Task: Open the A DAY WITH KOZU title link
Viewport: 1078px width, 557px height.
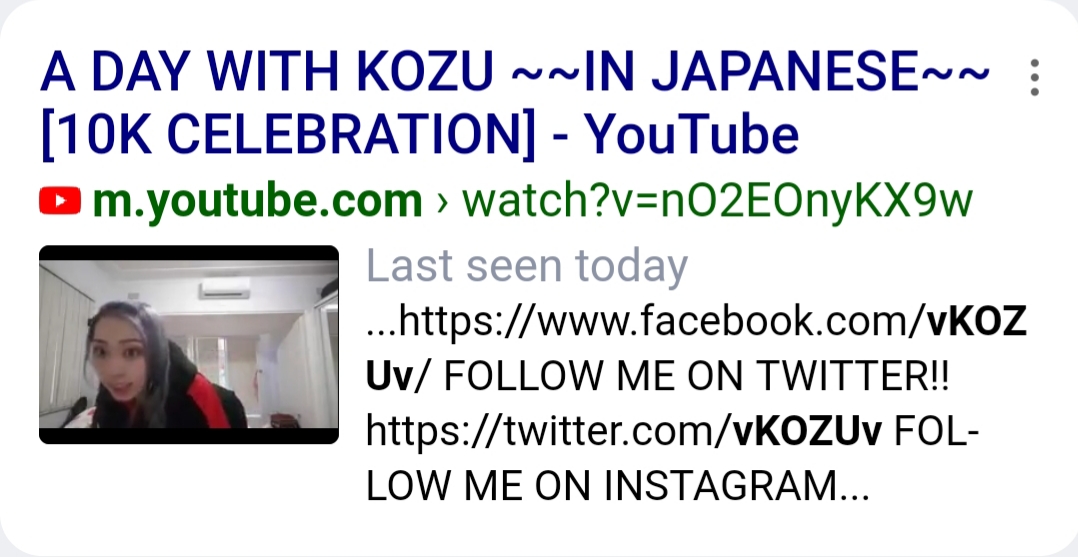Action: 516,101
